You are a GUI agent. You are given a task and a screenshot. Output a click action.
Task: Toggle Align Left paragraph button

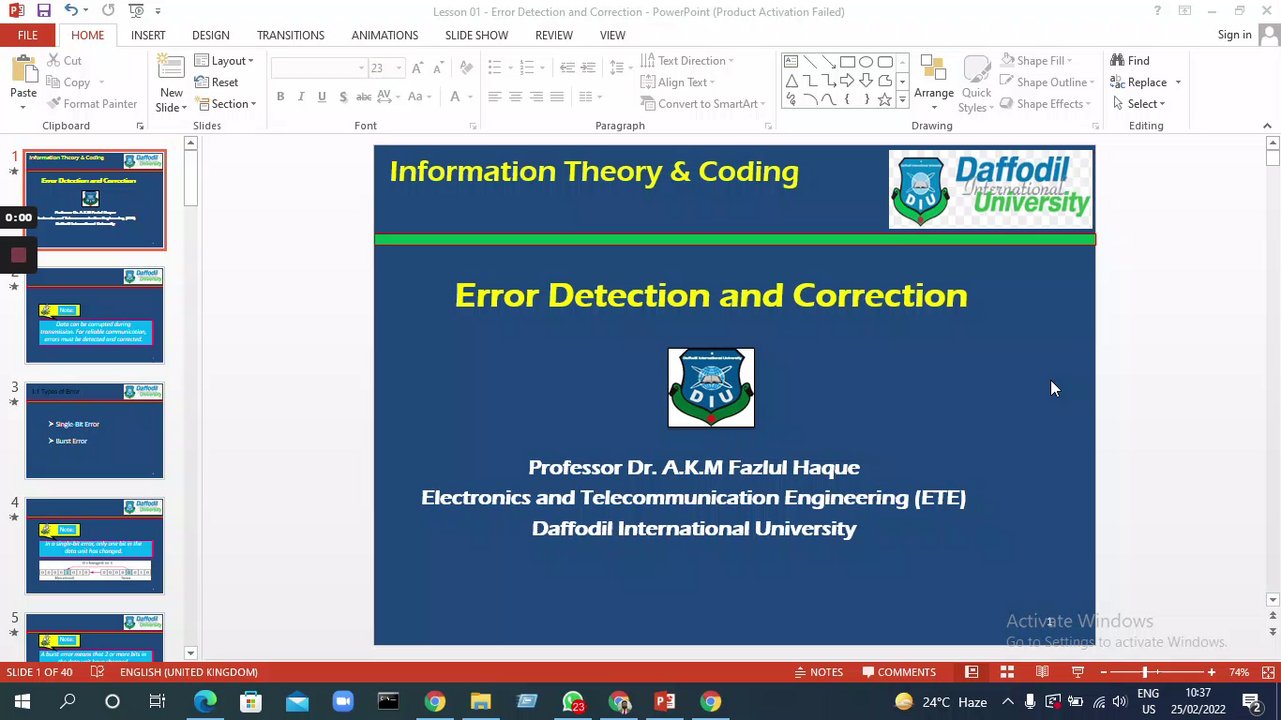(x=494, y=97)
